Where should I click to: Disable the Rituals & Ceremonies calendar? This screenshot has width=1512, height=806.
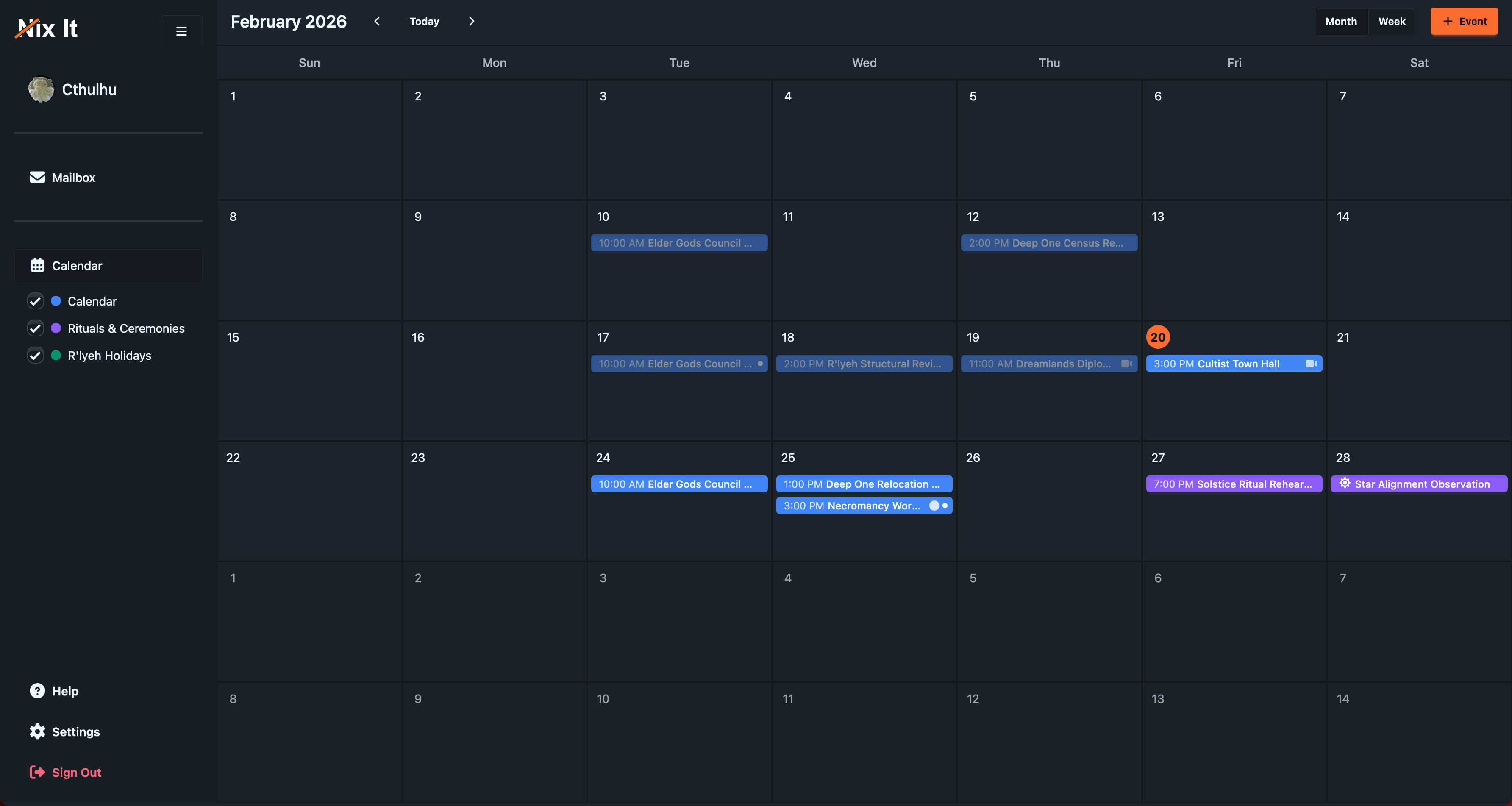(x=35, y=328)
